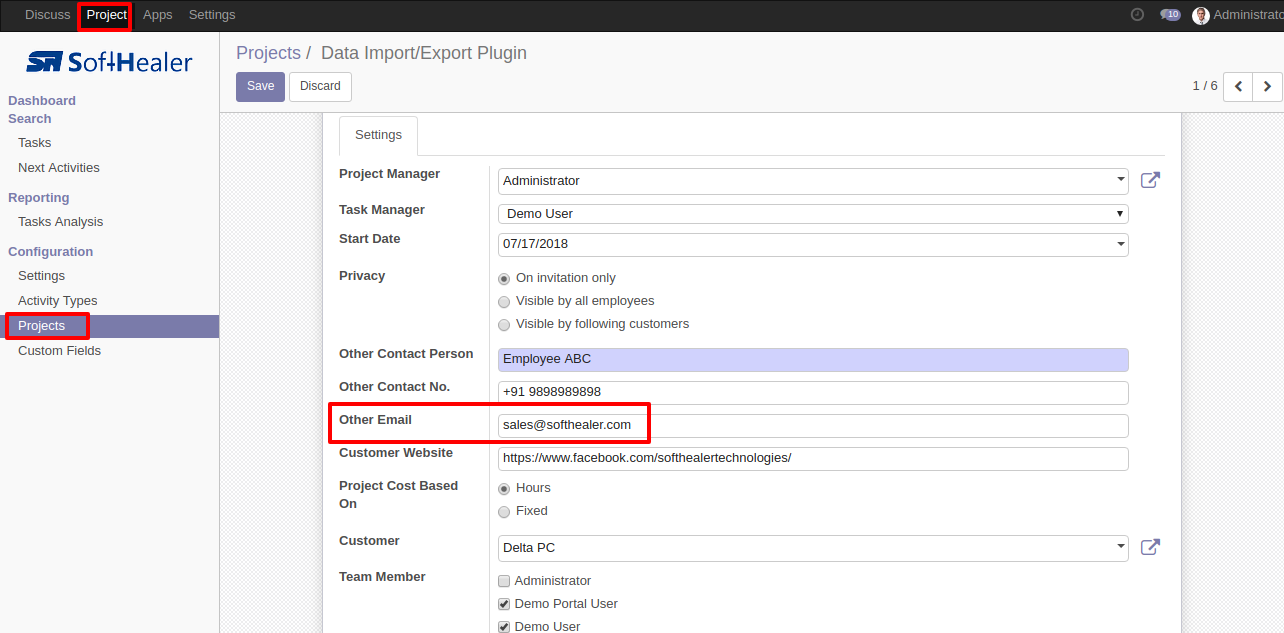This screenshot has height=633, width=1284.
Task: Select the On invitation only privacy option
Action: (504, 279)
